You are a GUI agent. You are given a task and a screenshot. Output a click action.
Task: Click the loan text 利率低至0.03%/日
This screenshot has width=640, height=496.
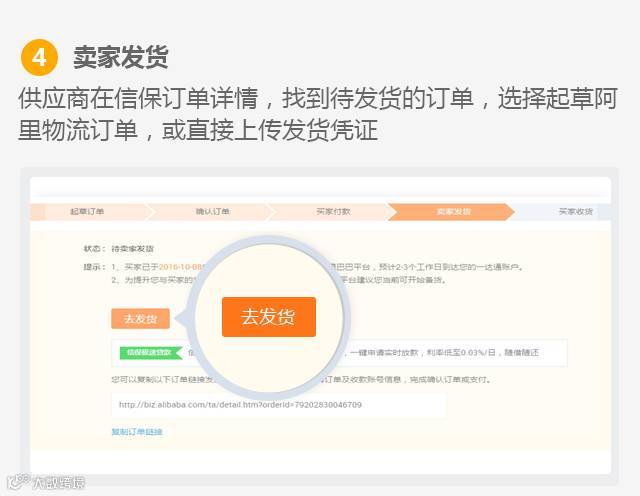[x=461, y=353]
